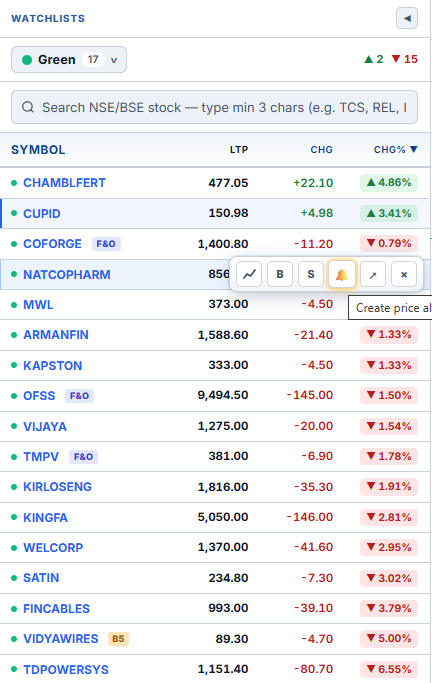Click the 1.50% change pill for OFSS

tap(389, 396)
